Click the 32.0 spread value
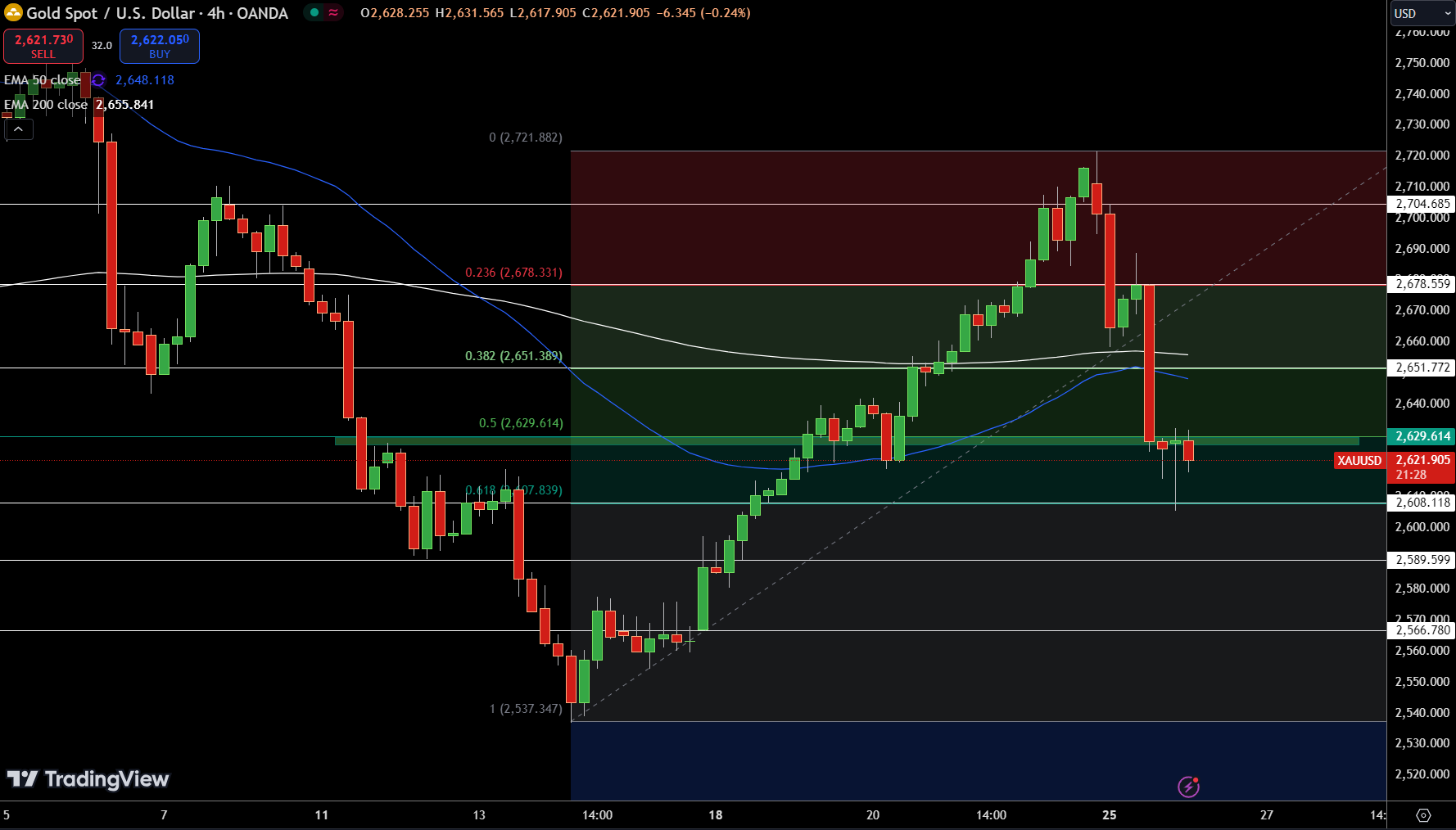The image size is (1456, 830). (x=102, y=46)
